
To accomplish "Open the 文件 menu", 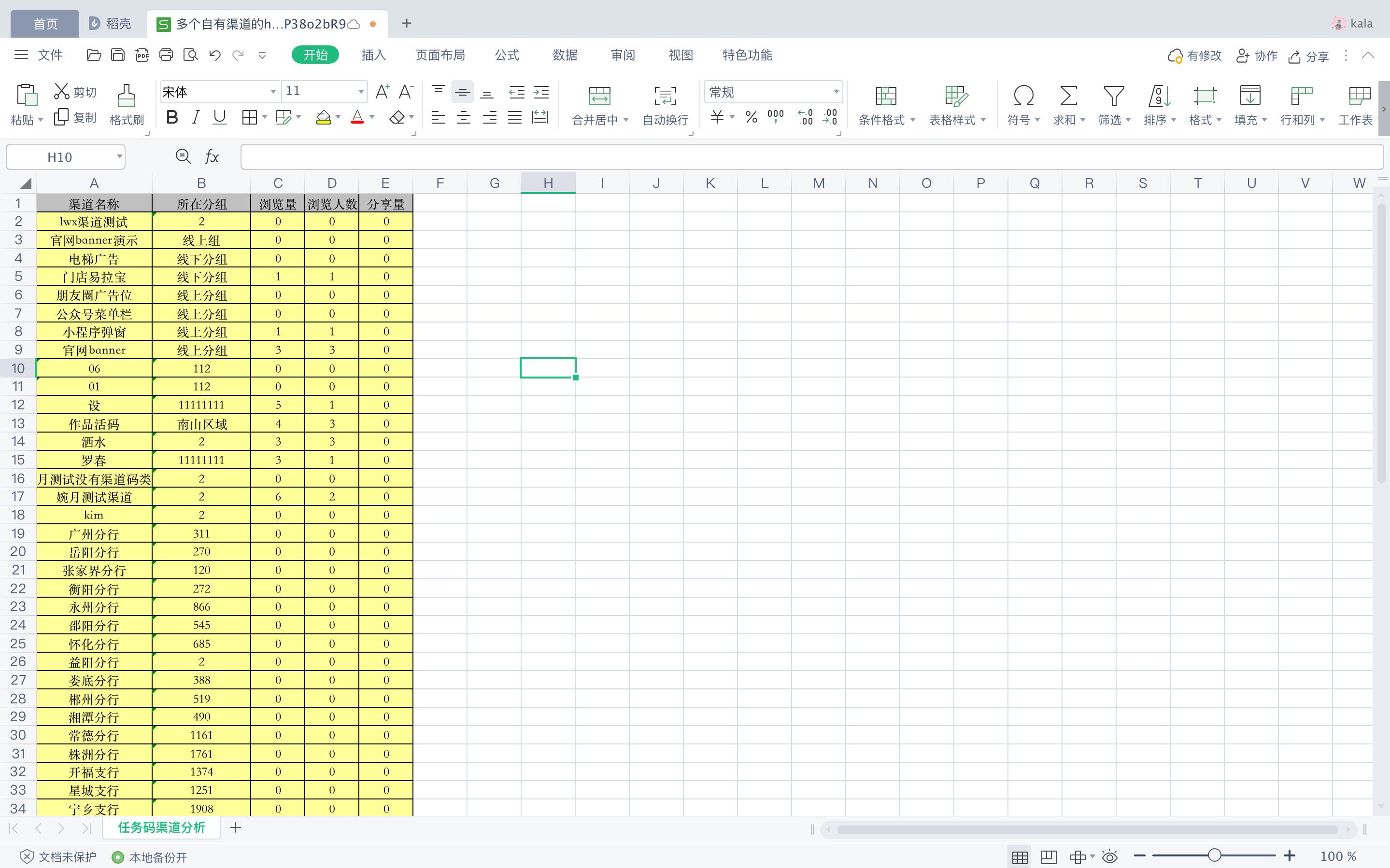I will point(50,55).
